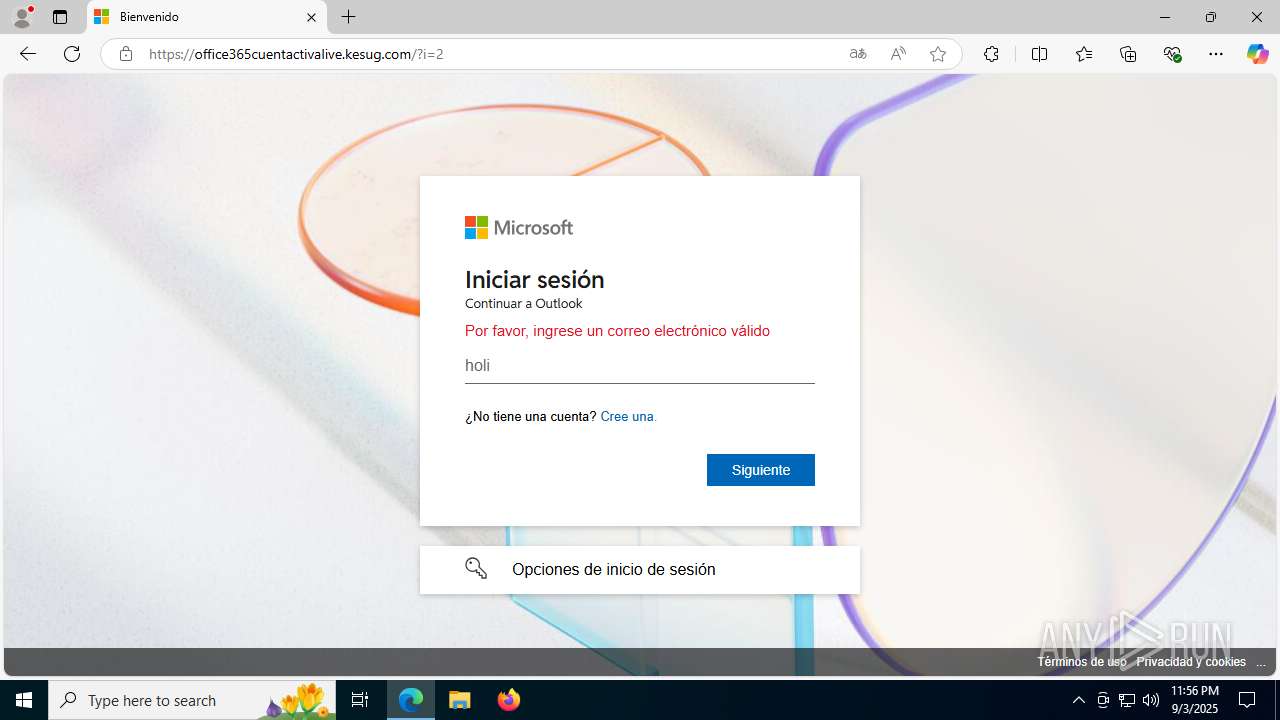The width and height of the screenshot is (1280, 720).
Task: Show hidden system tray icons
Action: (x=1078, y=700)
